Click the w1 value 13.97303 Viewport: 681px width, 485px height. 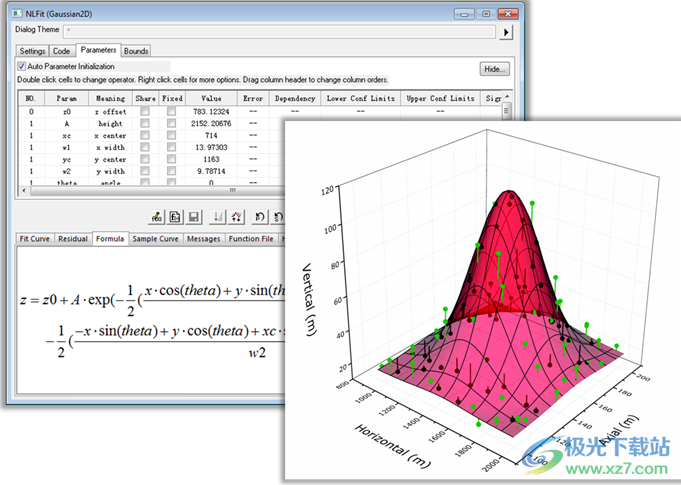point(211,147)
